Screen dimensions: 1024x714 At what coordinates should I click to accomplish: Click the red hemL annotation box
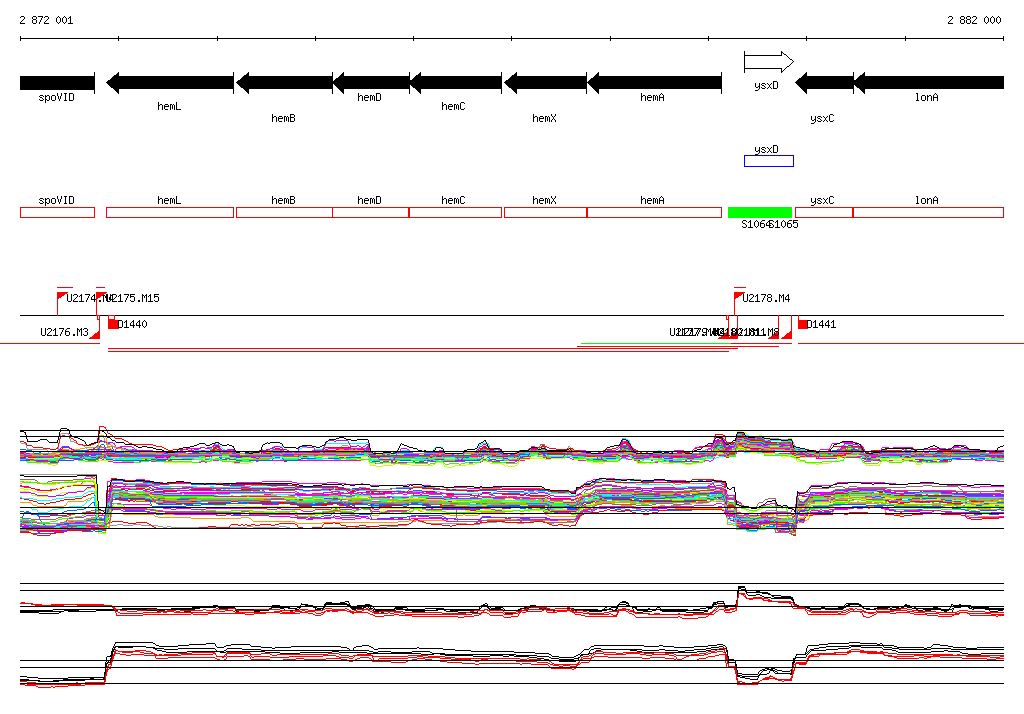tap(170, 213)
